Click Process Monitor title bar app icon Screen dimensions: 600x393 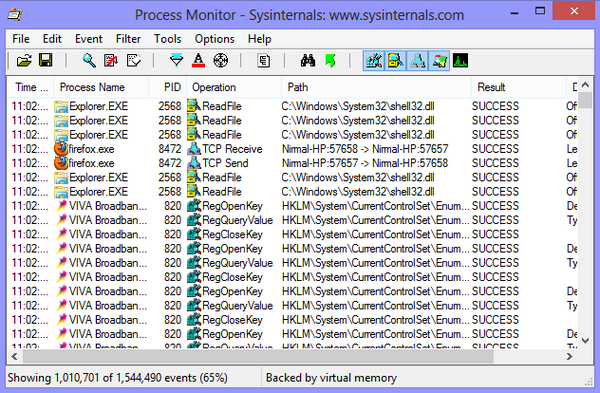15,15
